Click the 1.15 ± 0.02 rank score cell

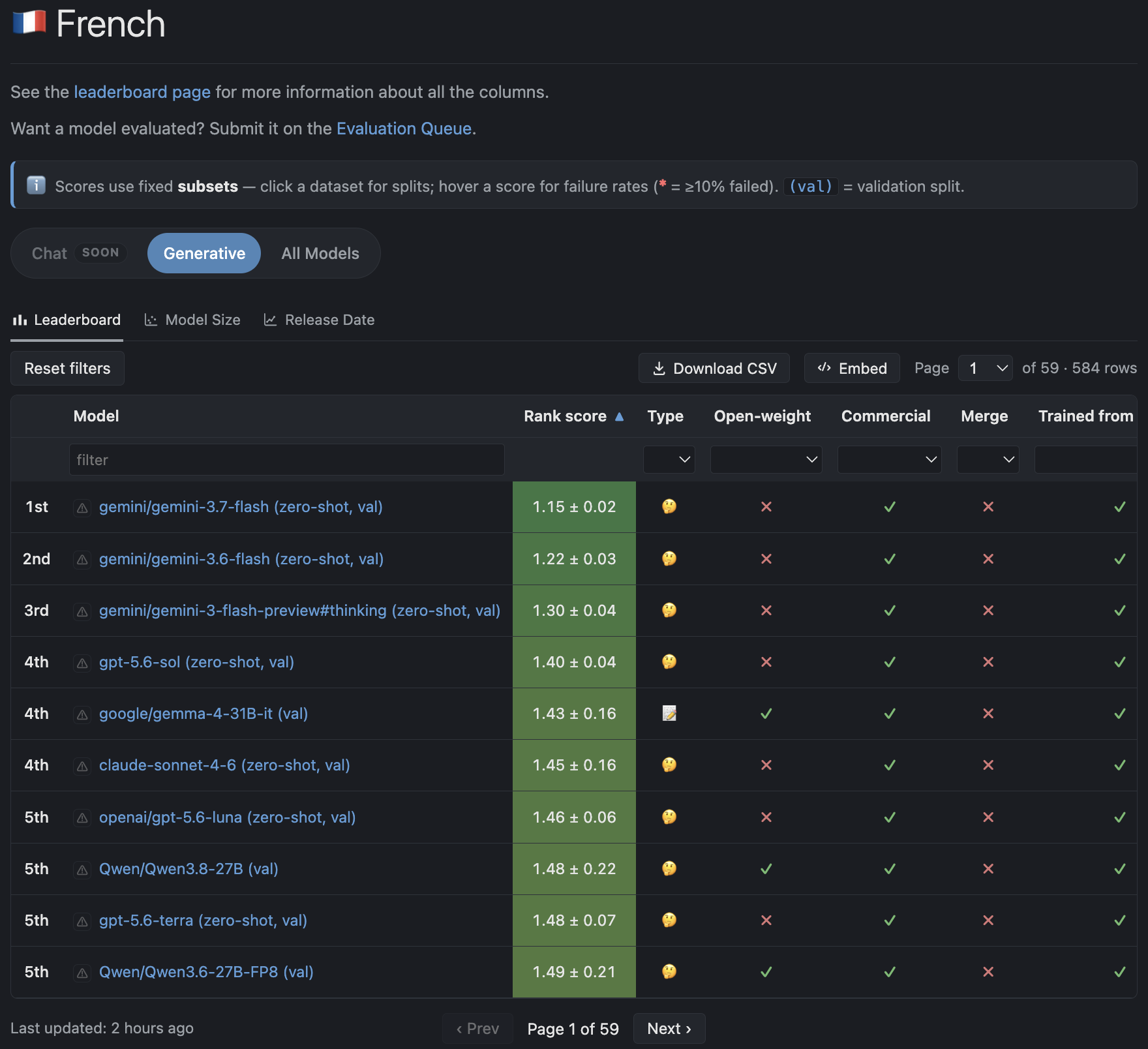(574, 507)
